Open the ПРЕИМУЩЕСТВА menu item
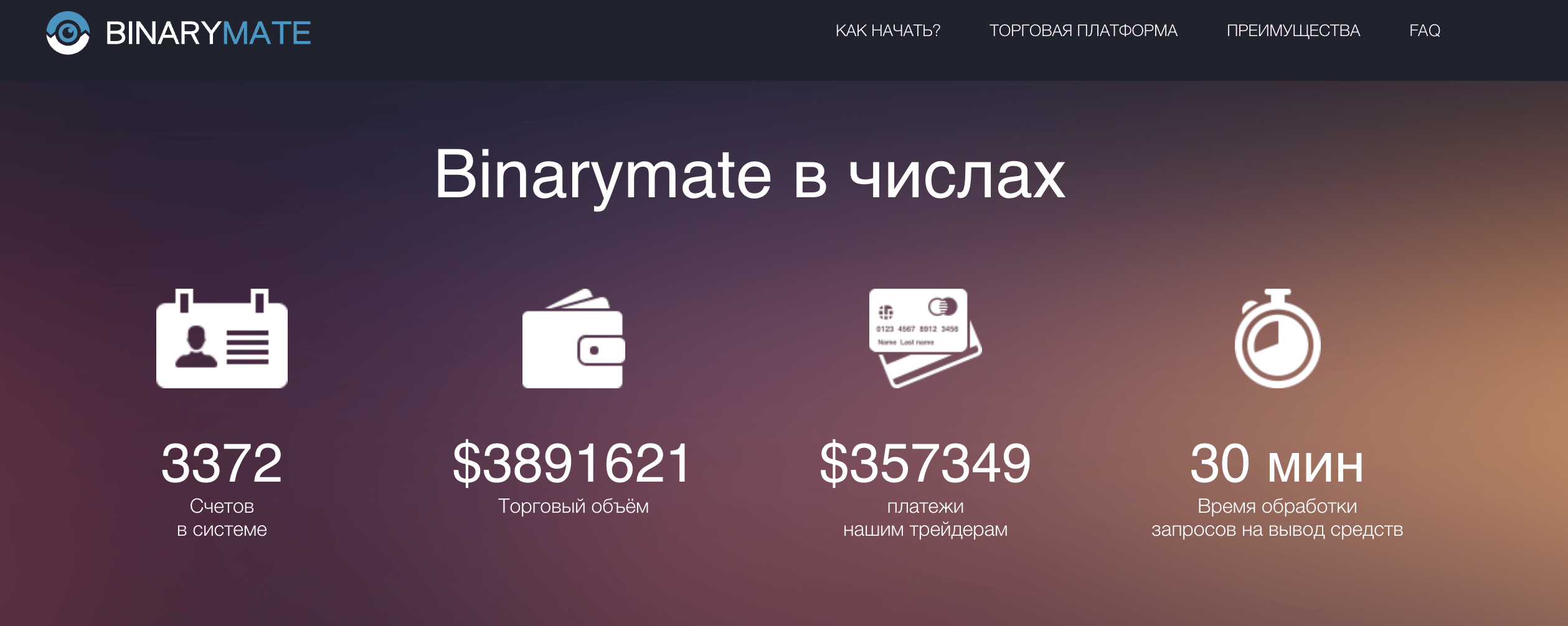The height and width of the screenshot is (626, 1568). click(x=1293, y=30)
